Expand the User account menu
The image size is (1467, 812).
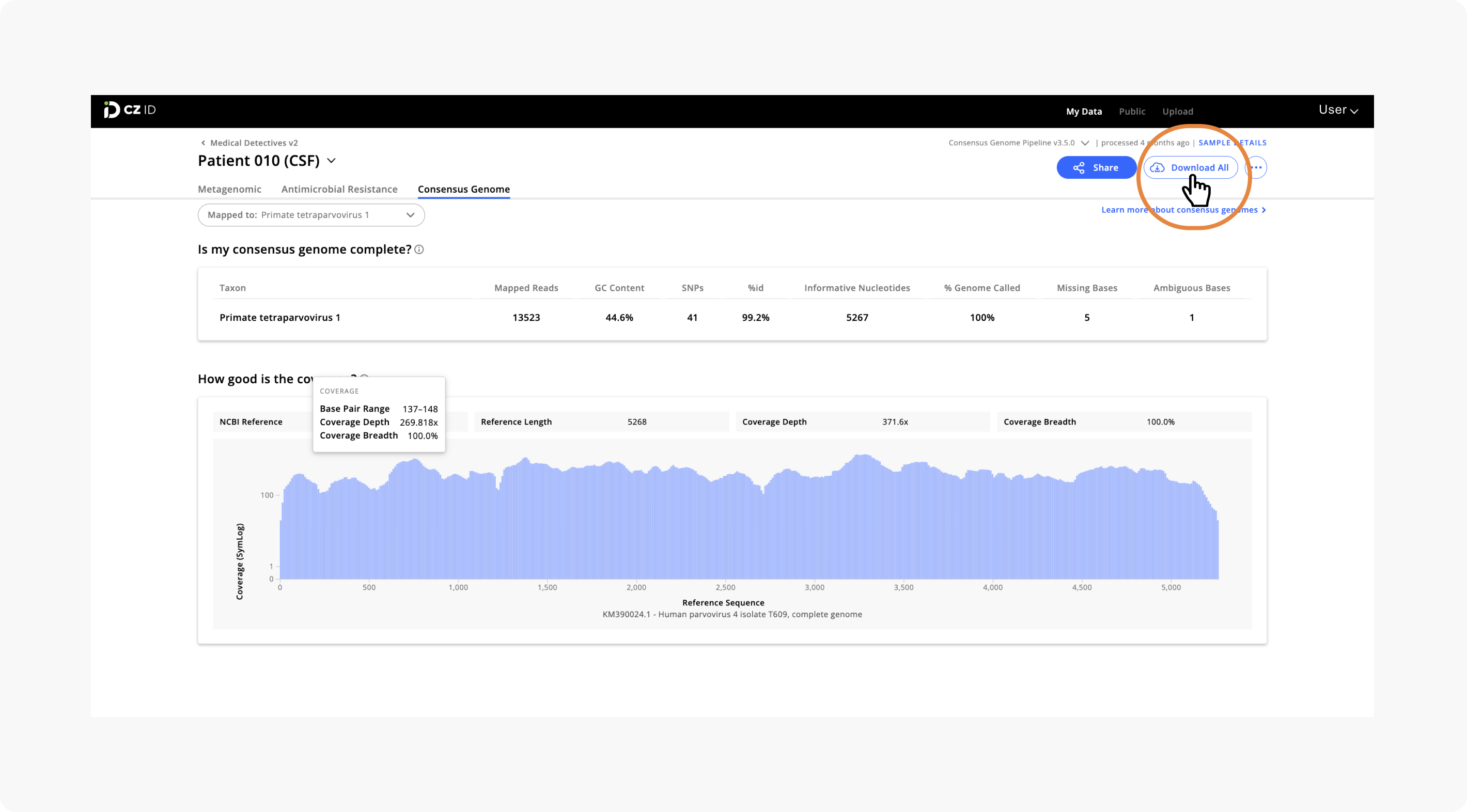tap(1338, 110)
